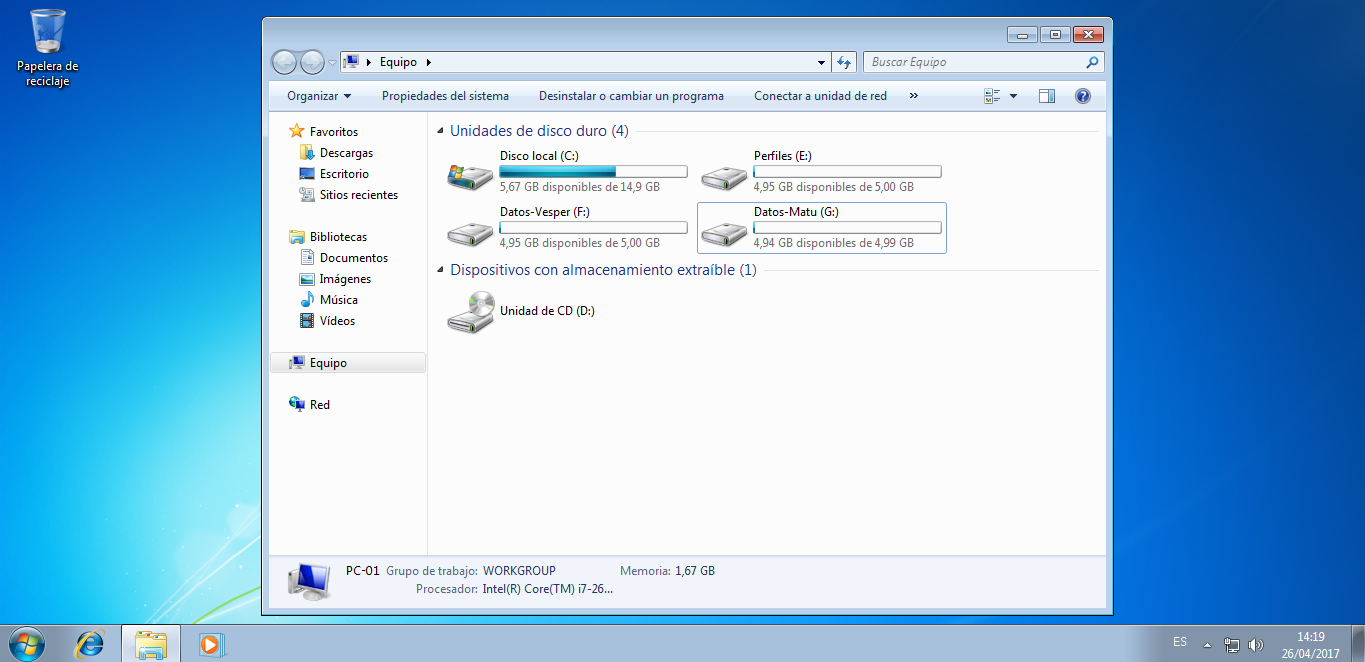Toggle the help window open
Screen dimensions: 1365x662
coord(1083,95)
